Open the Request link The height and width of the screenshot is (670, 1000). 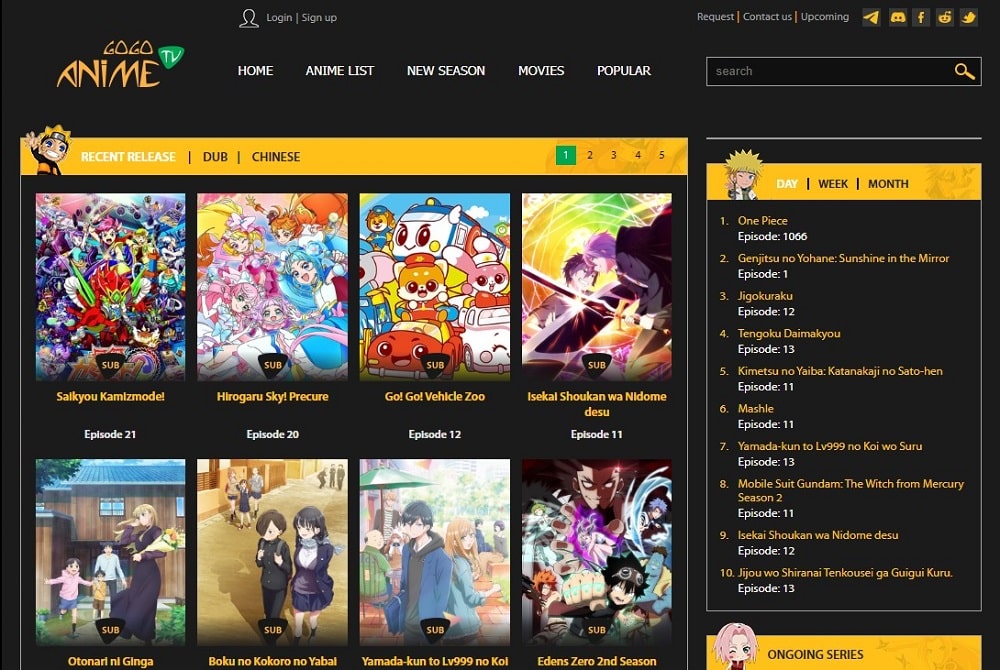tap(716, 17)
